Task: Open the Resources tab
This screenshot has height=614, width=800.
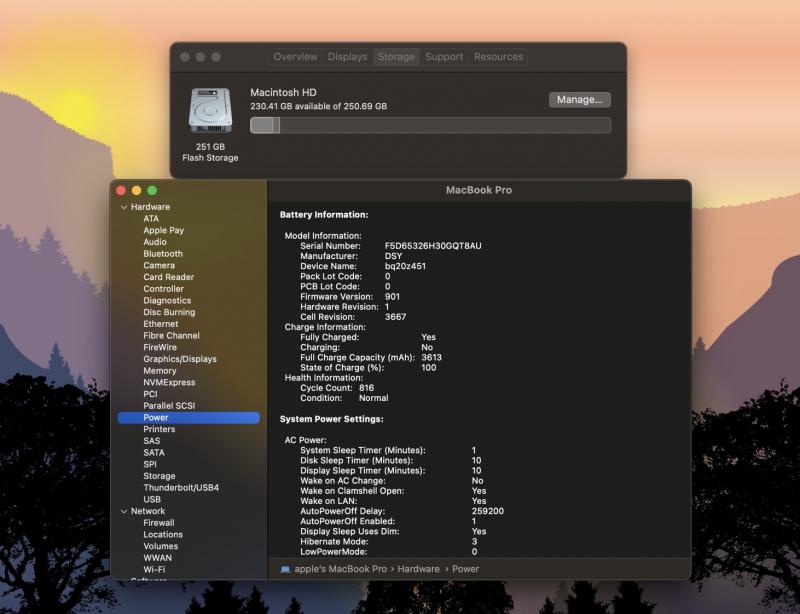Action: [498, 57]
